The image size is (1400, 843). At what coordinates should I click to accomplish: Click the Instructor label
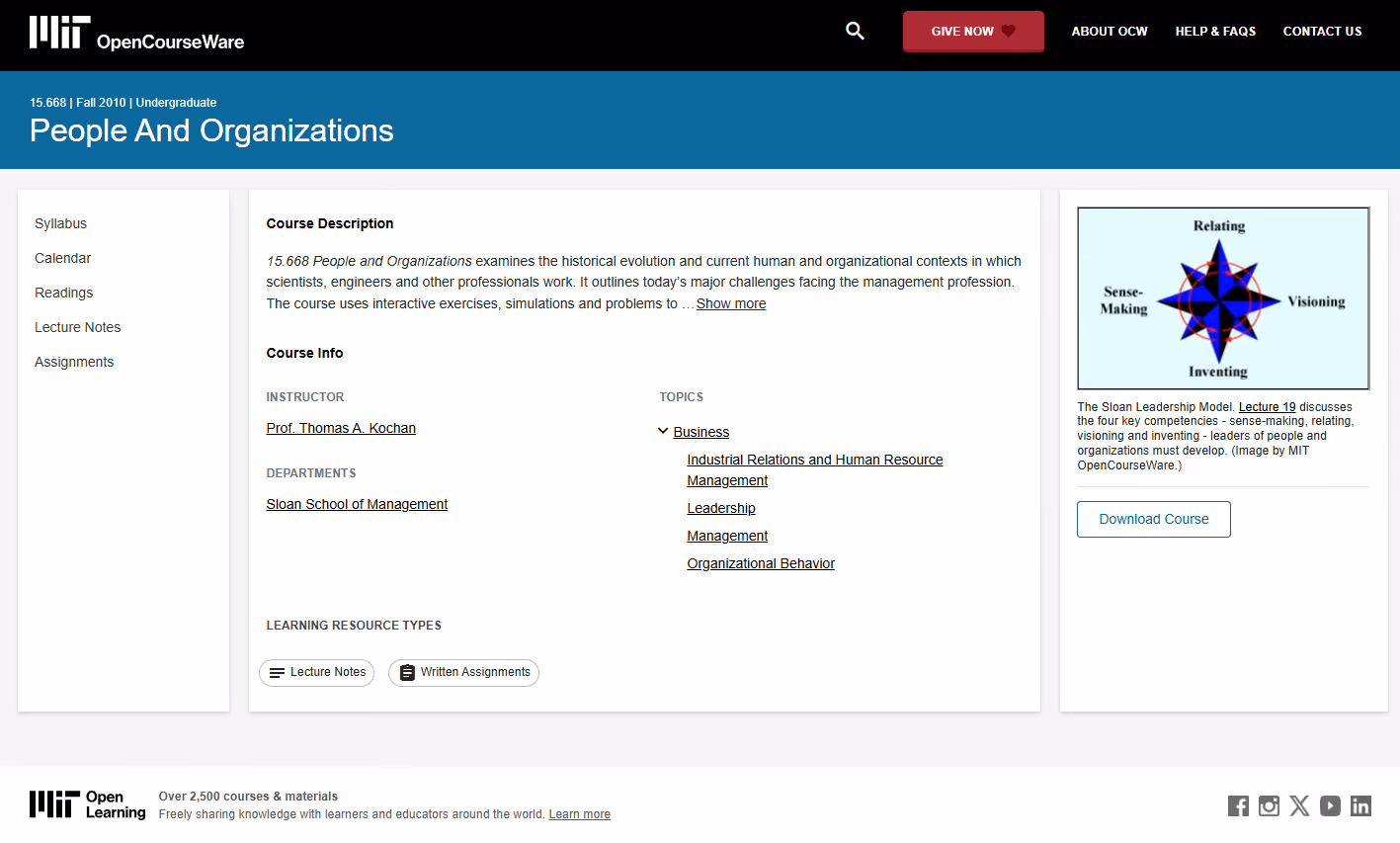pos(305,397)
